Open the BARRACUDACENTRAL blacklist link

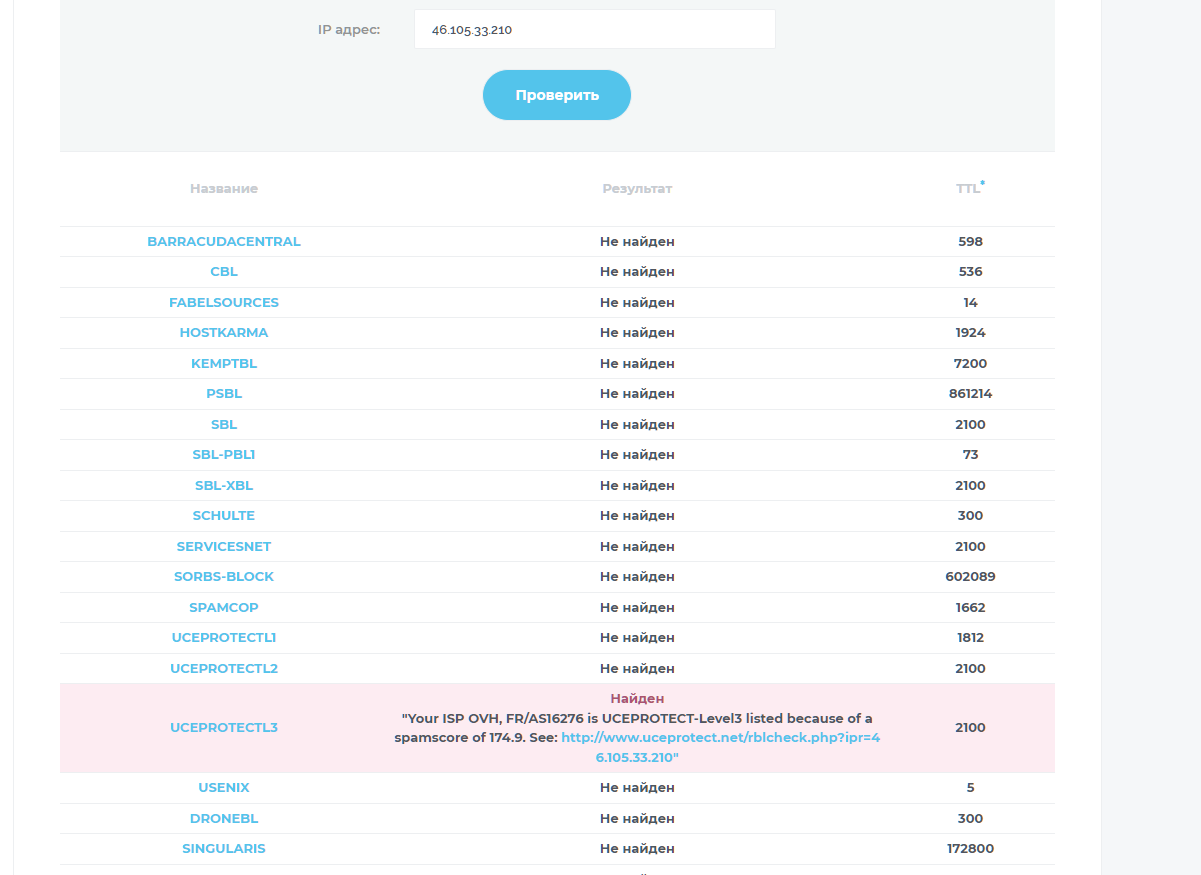coord(223,241)
